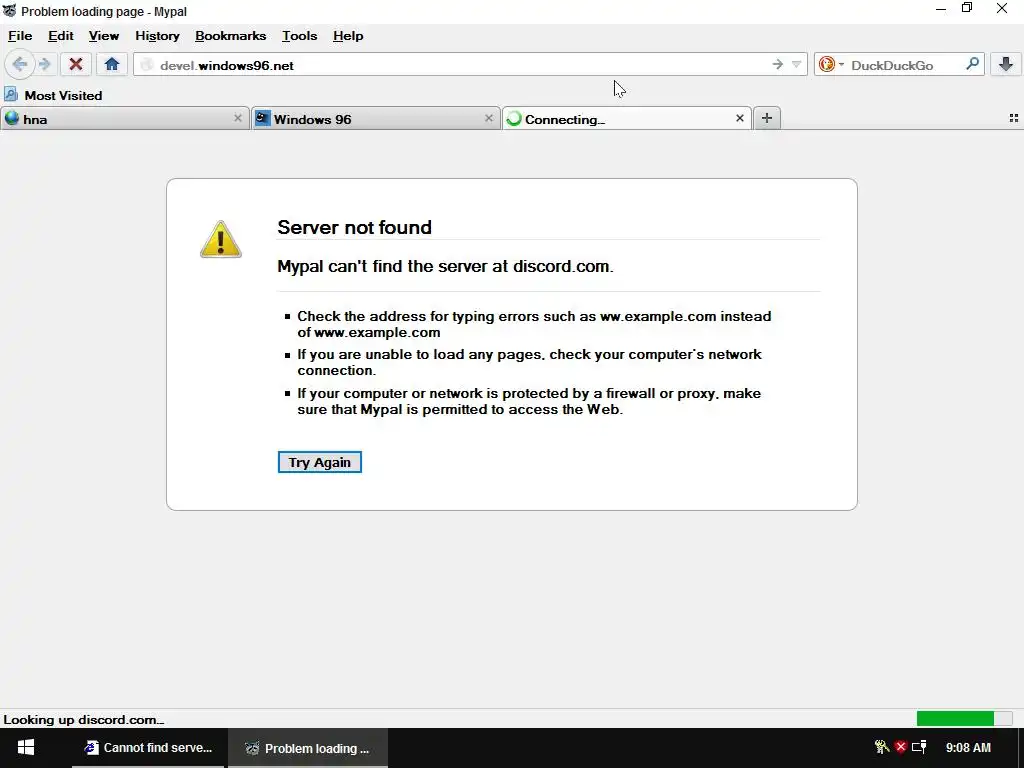The width and height of the screenshot is (1024, 768).
Task: Open the Edit menu
Action: pyautogui.click(x=61, y=36)
